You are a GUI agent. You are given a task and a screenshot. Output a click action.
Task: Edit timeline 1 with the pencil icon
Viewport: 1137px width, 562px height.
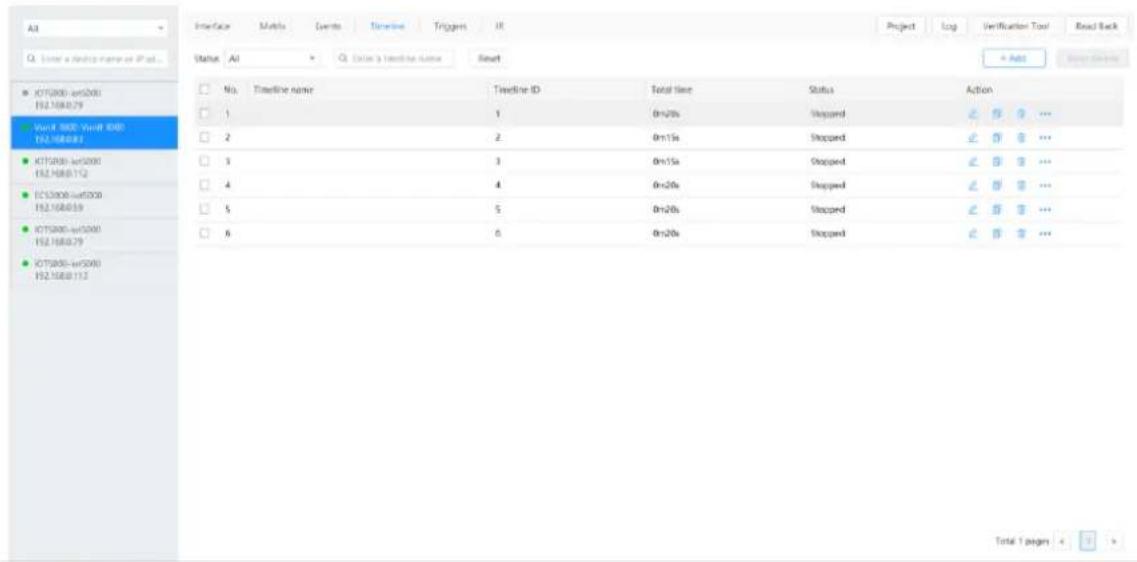tap(973, 114)
